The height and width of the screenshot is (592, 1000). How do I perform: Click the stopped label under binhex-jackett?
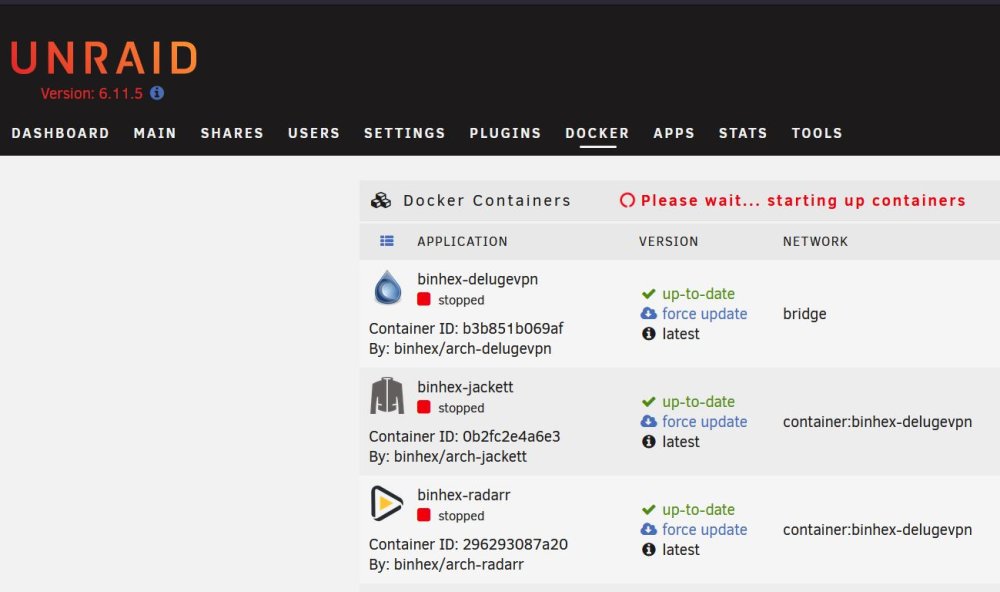(x=461, y=408)
